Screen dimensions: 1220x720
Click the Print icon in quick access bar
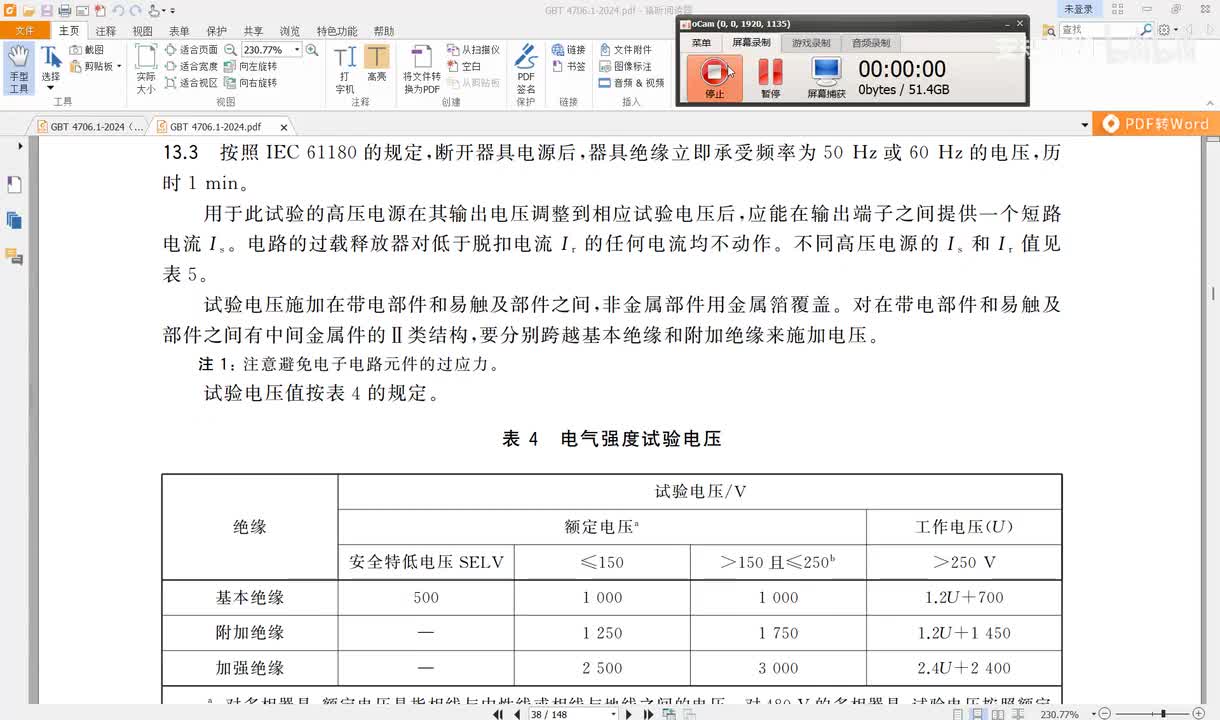(64, 10)
